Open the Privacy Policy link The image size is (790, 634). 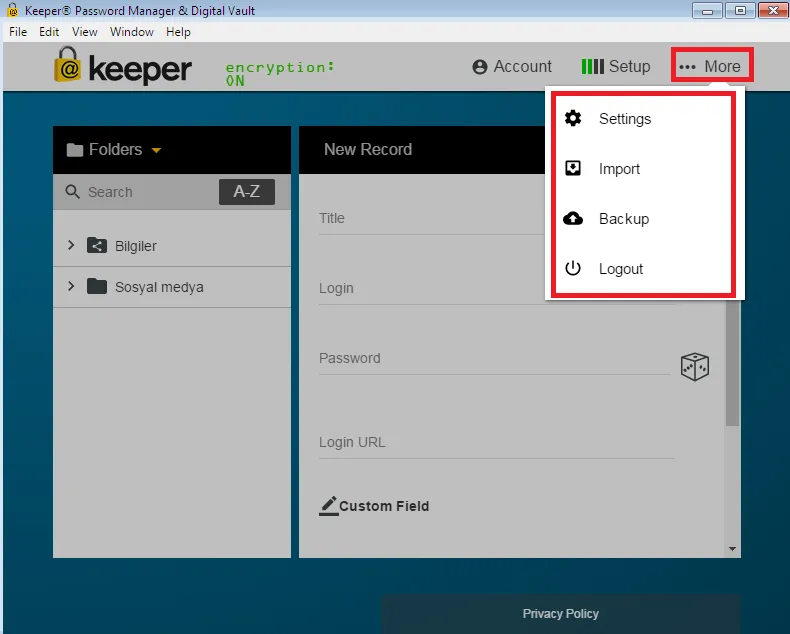click(560, 613)
